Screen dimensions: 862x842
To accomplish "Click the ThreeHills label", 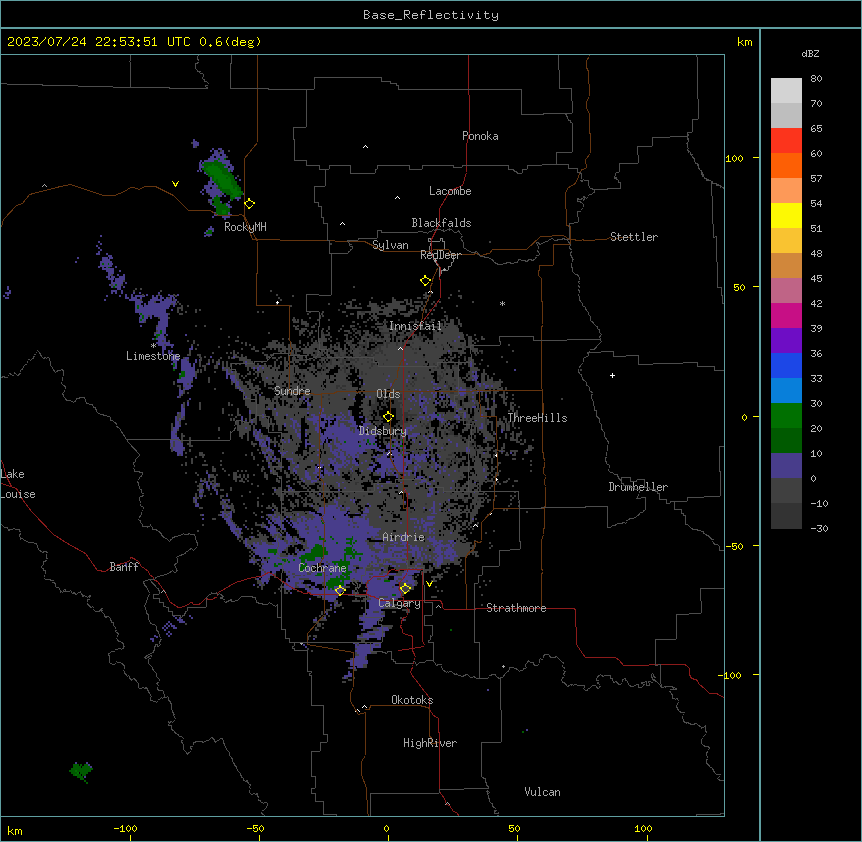I will pos(537,418).
